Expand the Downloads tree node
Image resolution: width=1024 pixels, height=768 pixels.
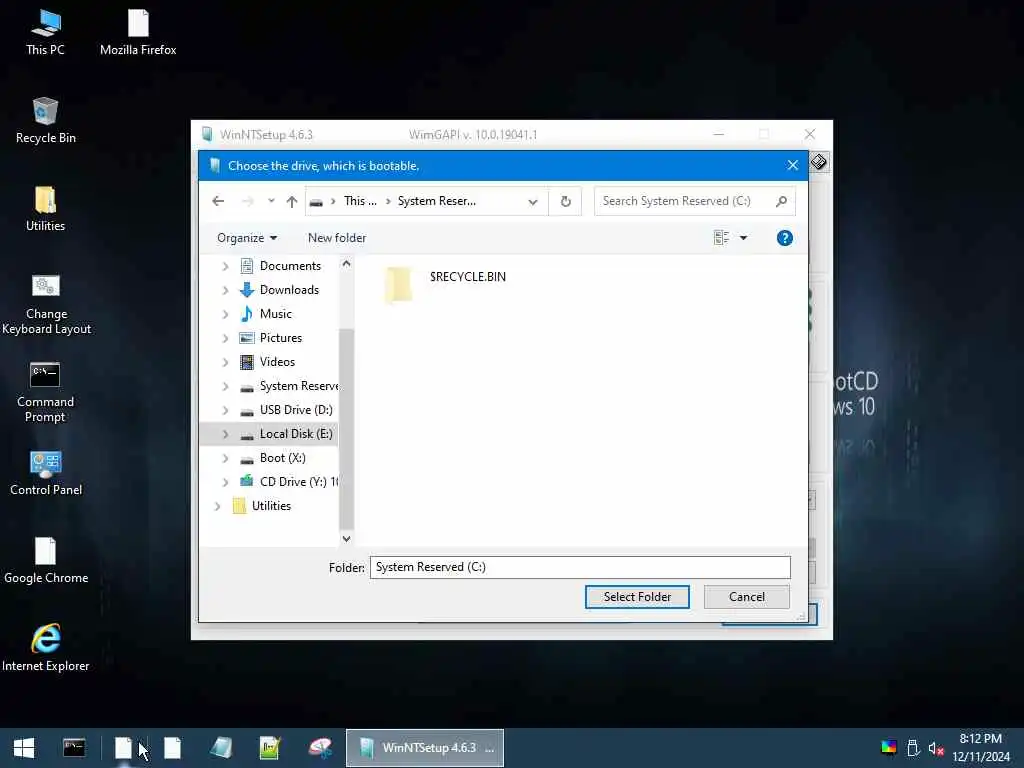point(225,290)
